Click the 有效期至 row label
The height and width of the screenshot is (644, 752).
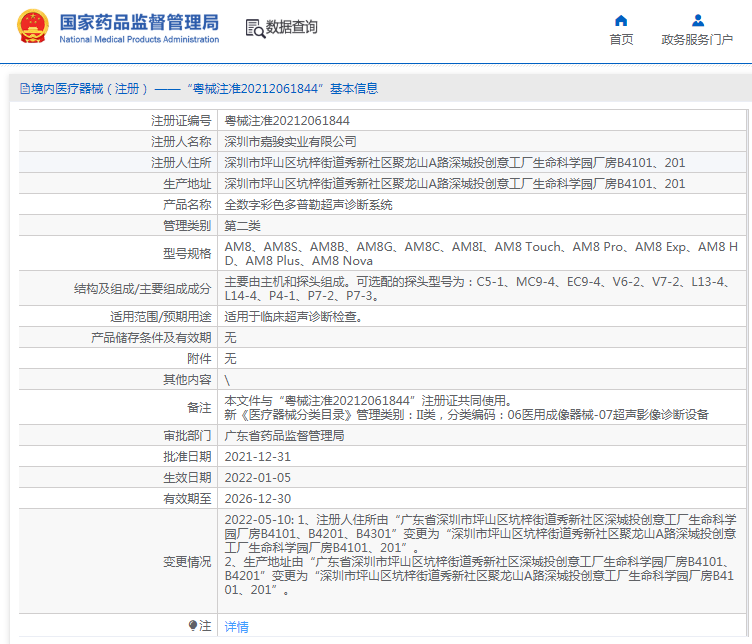point(187,499)
